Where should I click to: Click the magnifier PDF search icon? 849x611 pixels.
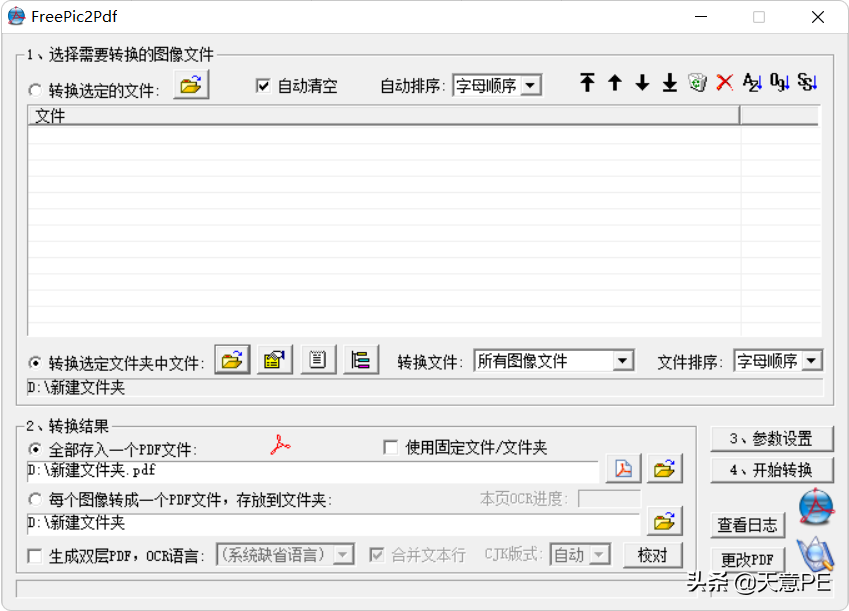(815, 554)
